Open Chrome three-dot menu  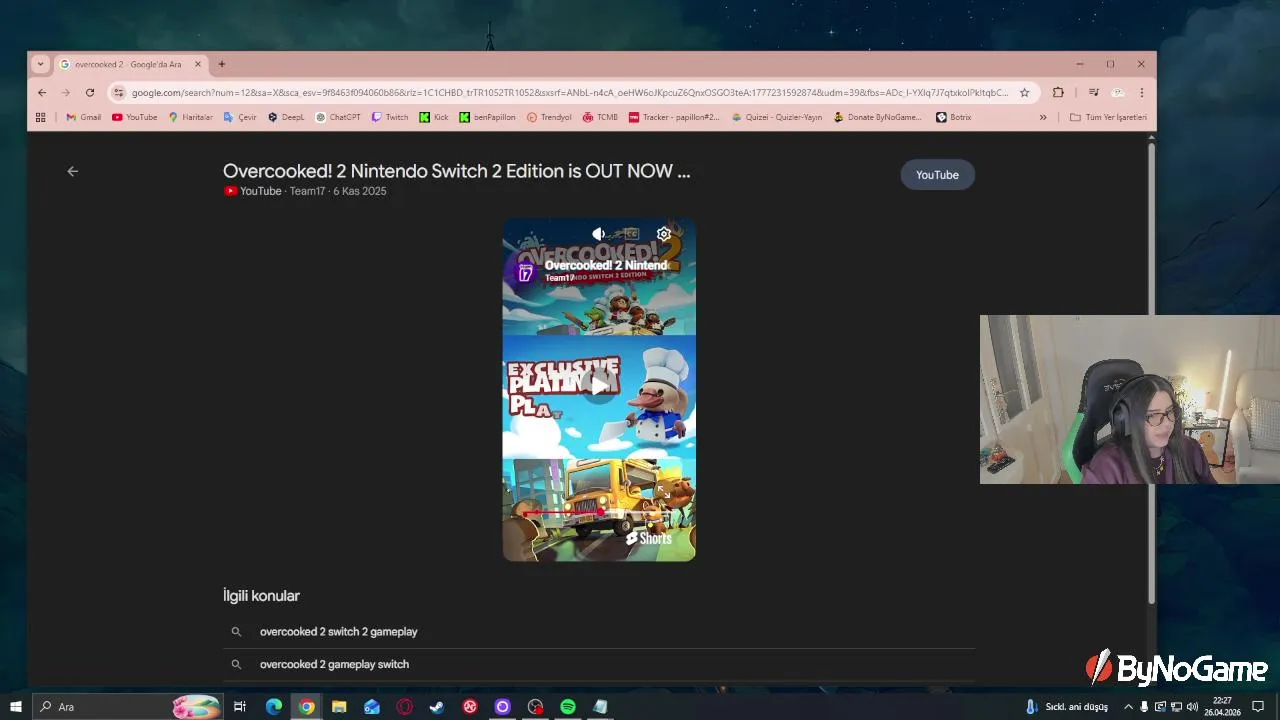pyautogui.click(x=1142, y=93)
